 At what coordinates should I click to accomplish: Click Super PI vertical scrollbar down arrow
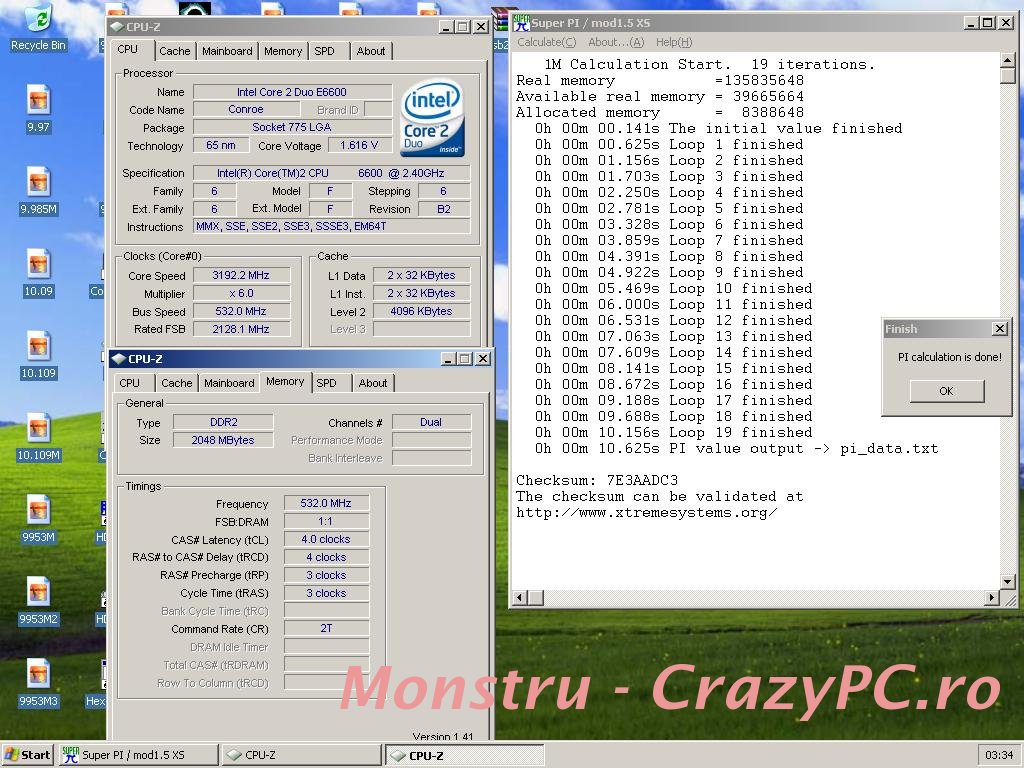tap(1008, 581)
